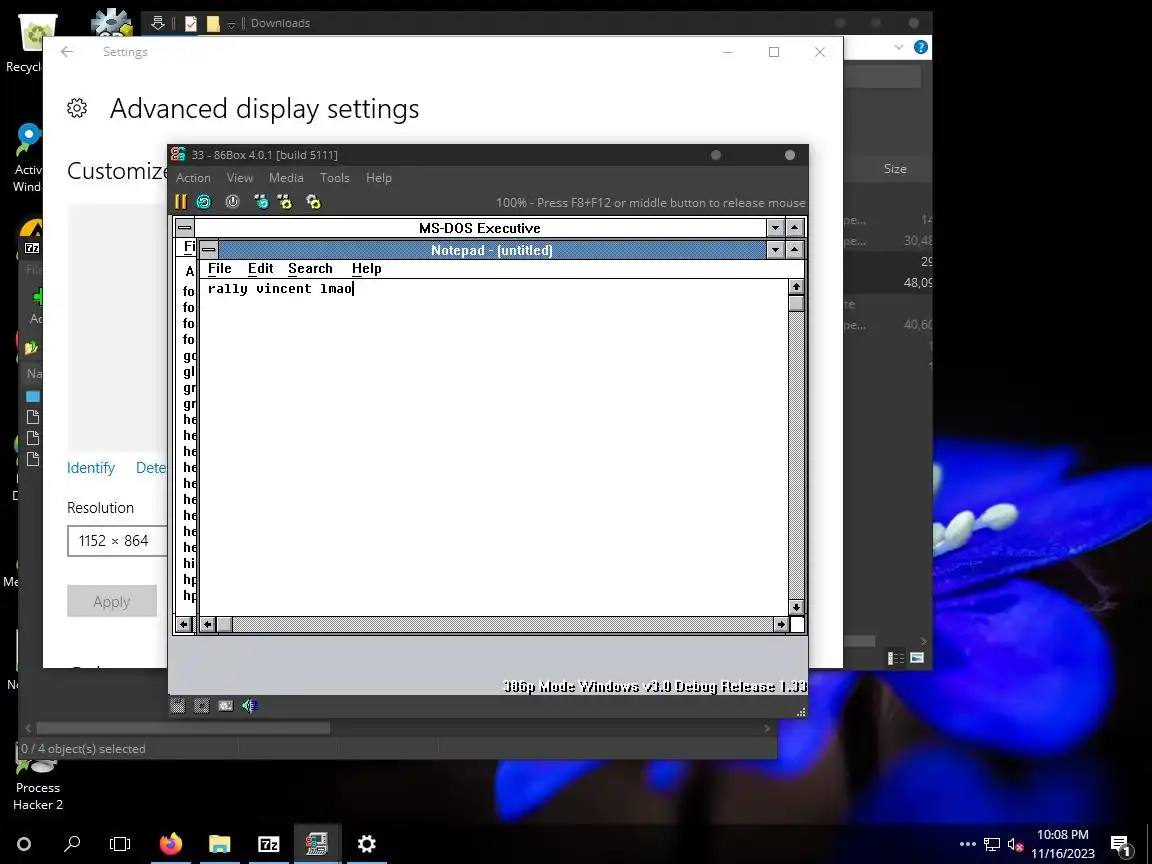Viewport: 1152px width, 864px height.
Task: Click the Advanced display settings gear icon
Action: [x=77, y=108]
